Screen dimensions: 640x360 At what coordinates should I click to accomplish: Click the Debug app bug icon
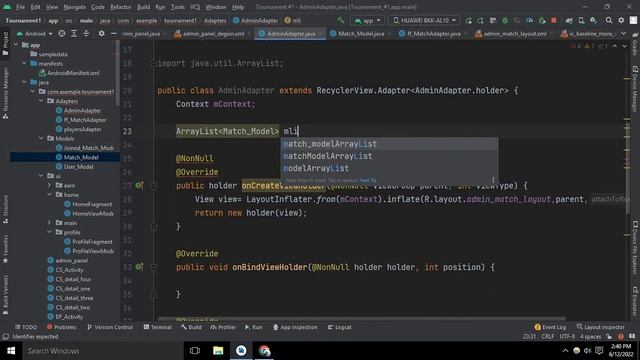pos(505,20)
